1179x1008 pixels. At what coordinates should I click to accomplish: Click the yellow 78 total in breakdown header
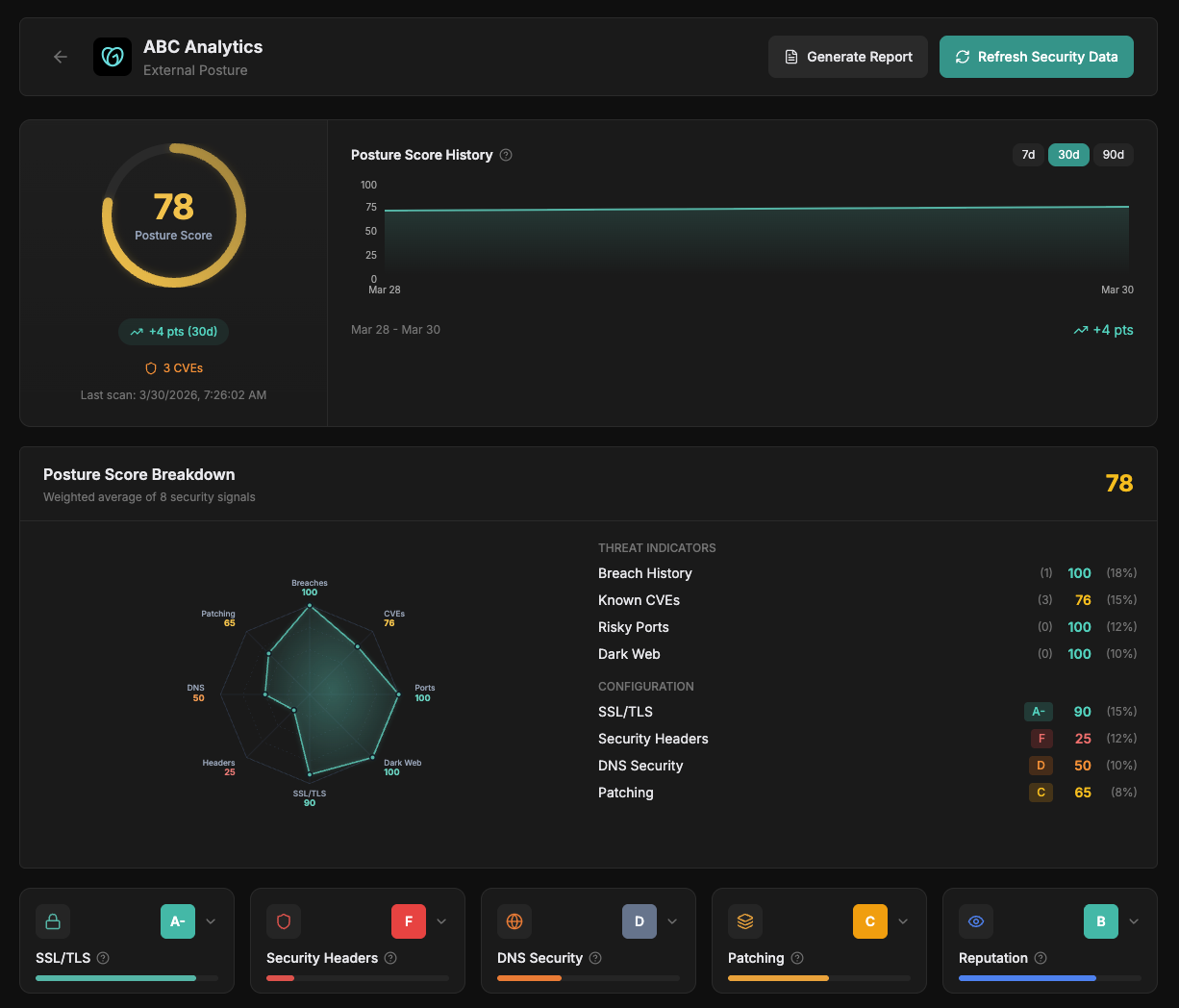tap(1119, 483)
